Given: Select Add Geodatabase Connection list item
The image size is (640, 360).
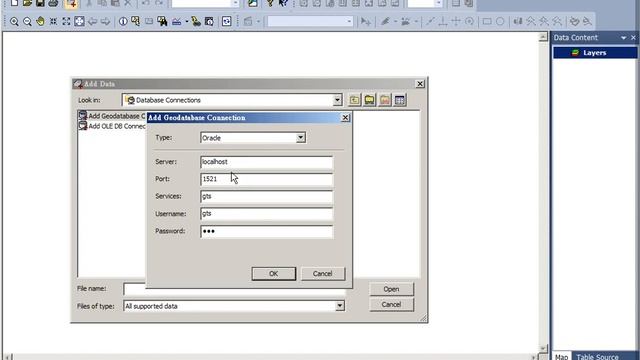Looking at the screenshot, I should coord(112,116).
